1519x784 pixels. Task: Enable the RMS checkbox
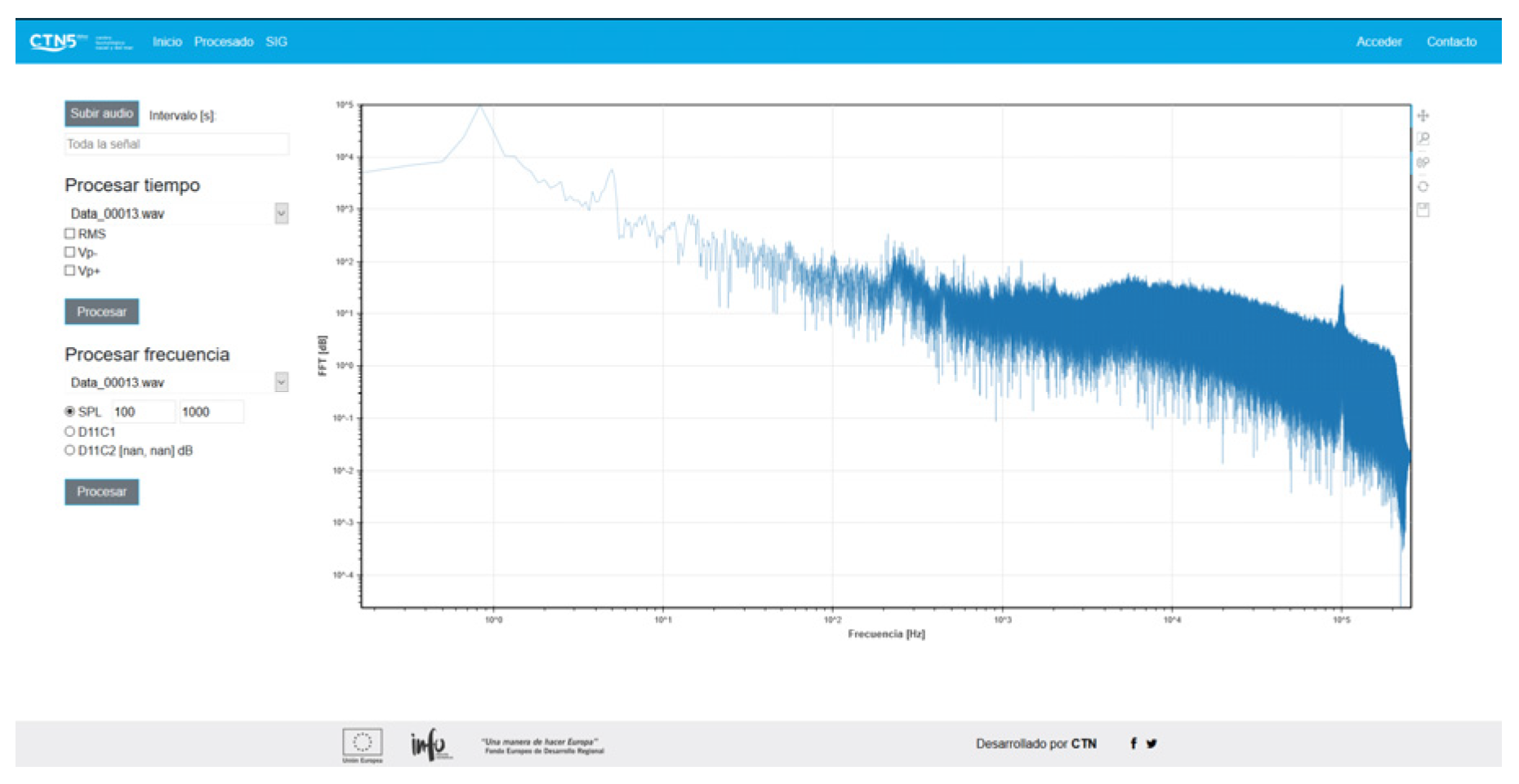[70, 234]
